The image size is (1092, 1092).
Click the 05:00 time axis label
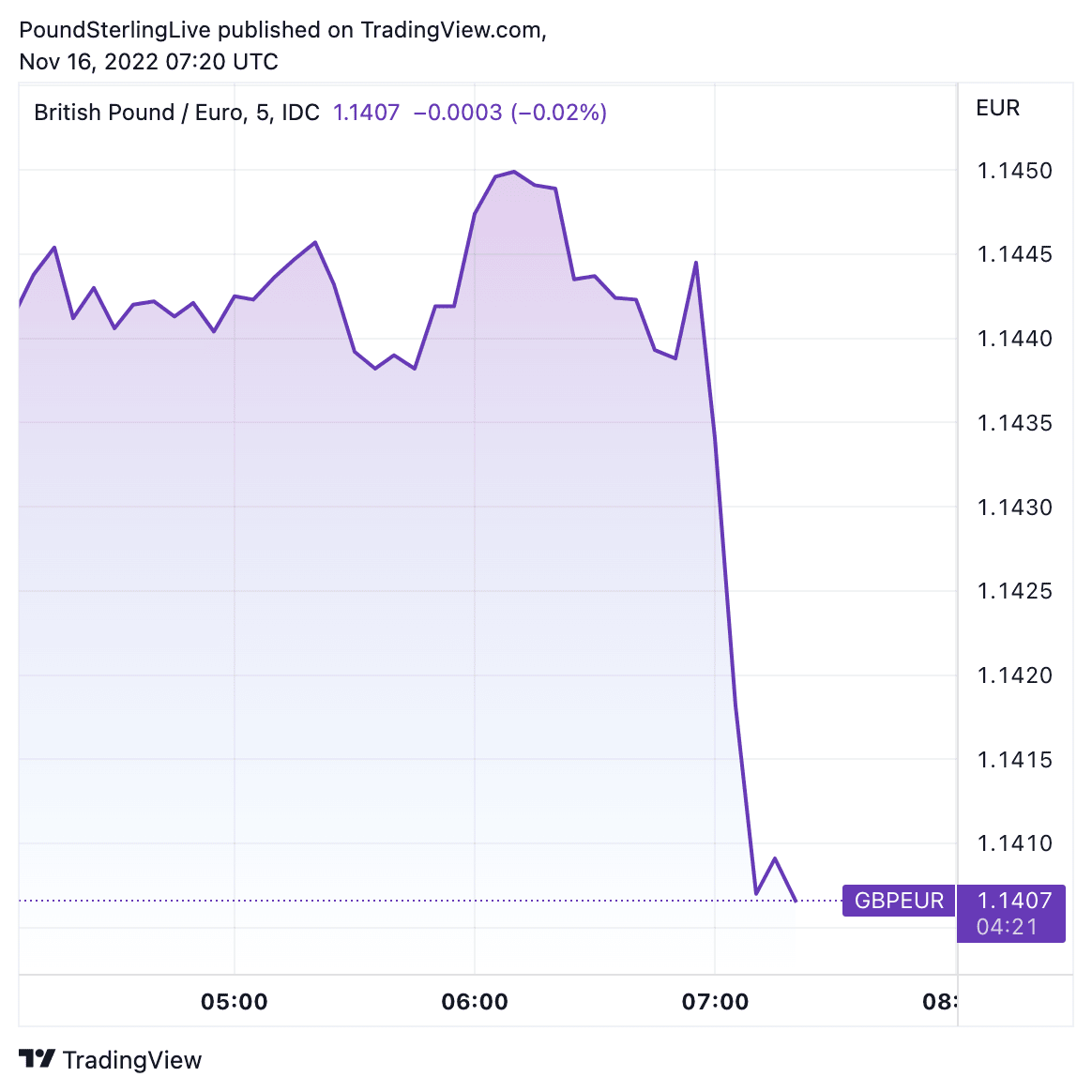235,1002
